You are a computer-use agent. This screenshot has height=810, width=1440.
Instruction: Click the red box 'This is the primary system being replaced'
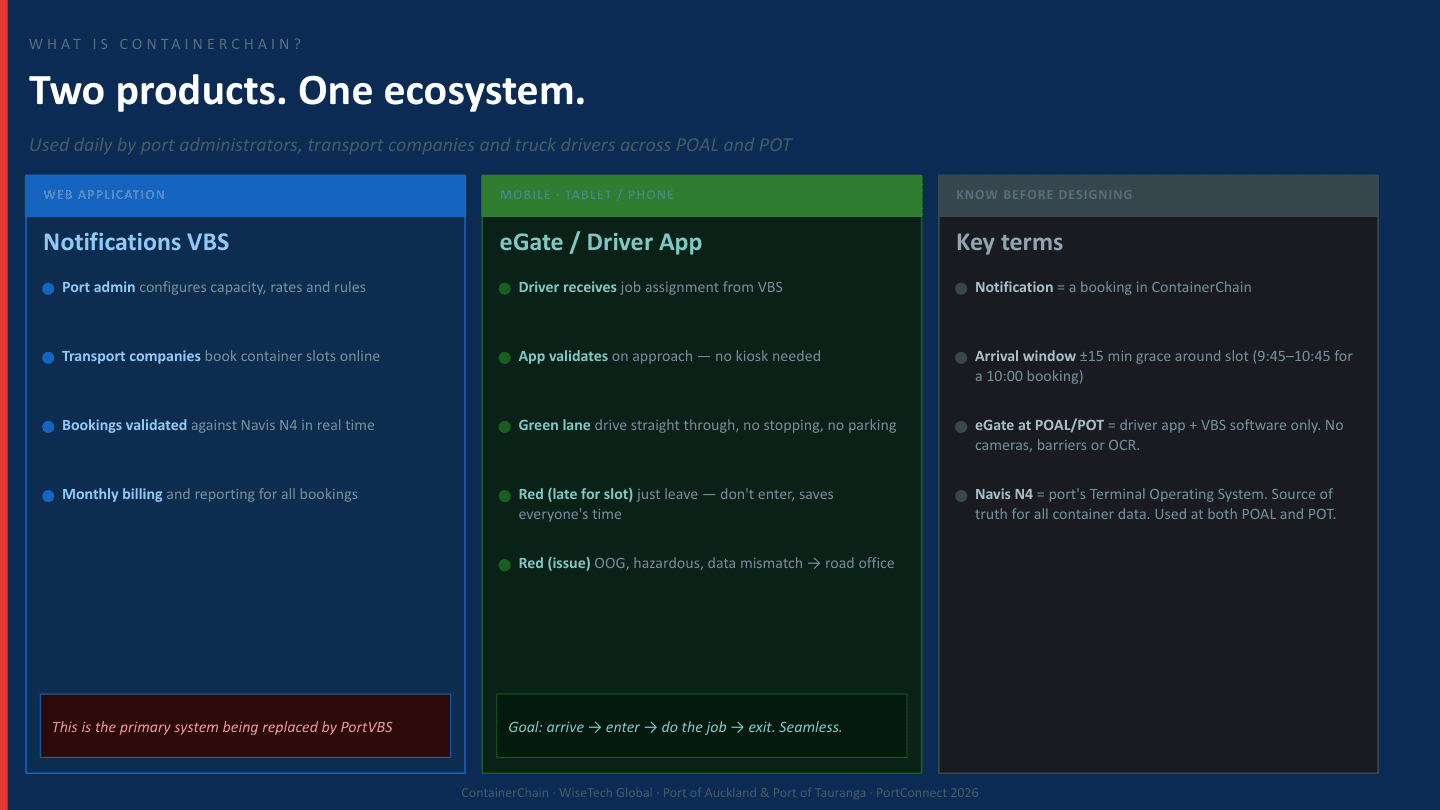pos(245,726)
